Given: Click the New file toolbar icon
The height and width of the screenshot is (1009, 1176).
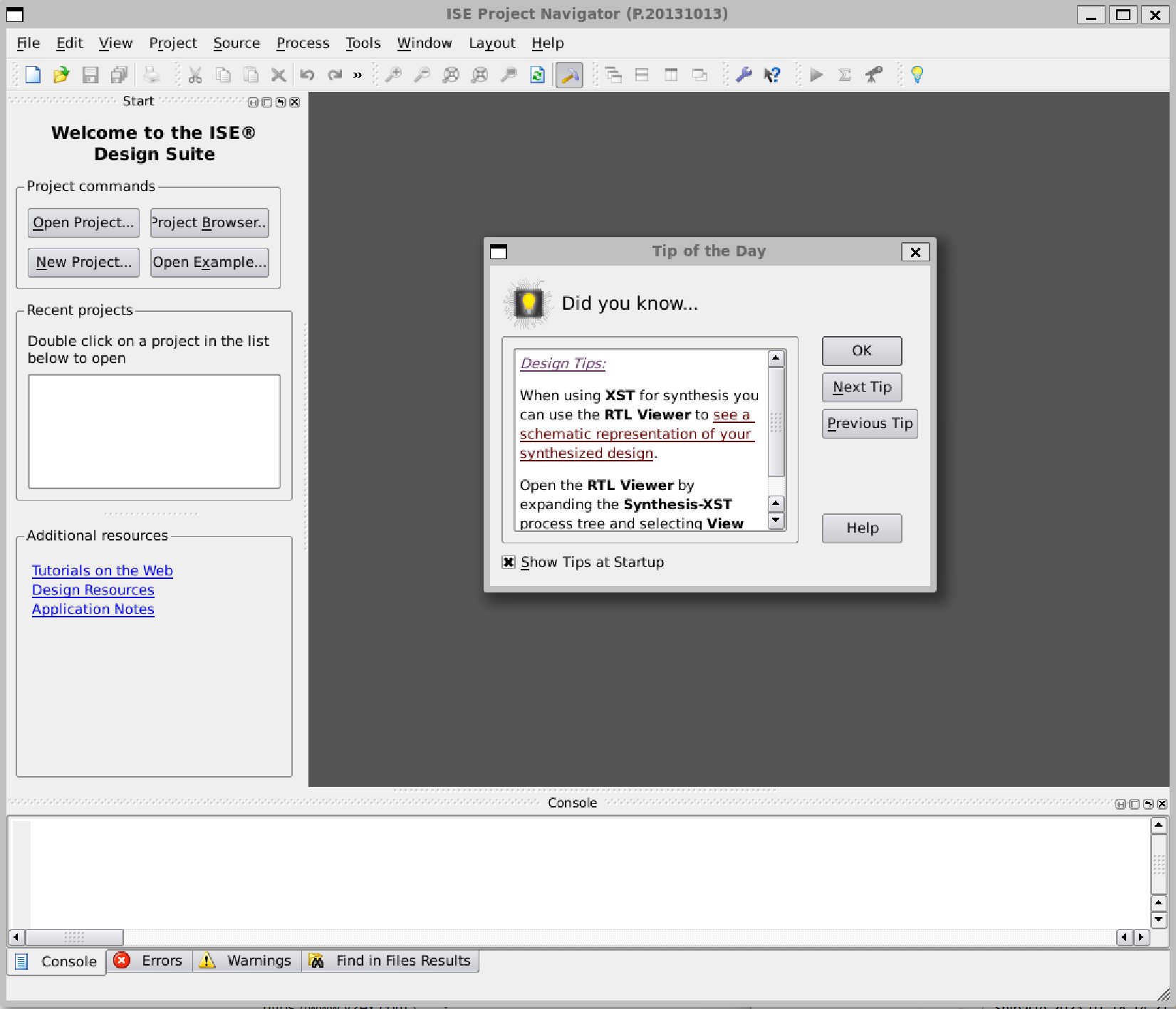Looking at the screenshot, I should [33, 75].
